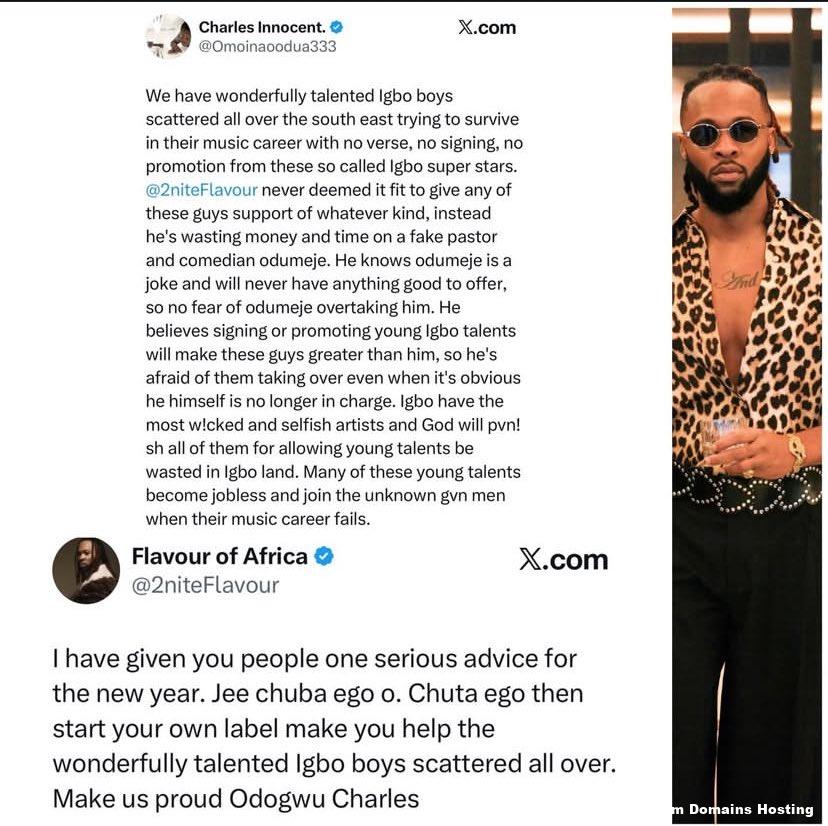Click Charles Innocent's profile avatar
Image resolution: width=828 pixels, height=826 pixels.
pyautogui.click(x=167, y=37)
